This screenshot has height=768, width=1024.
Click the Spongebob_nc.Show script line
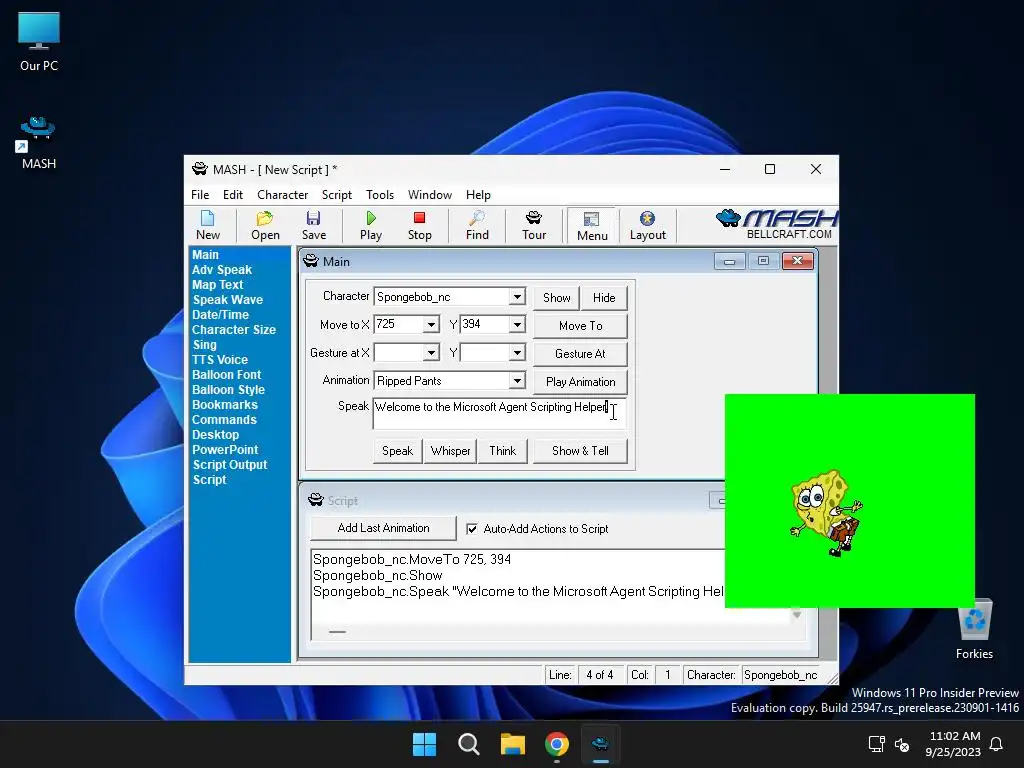(x=377, y=575)
